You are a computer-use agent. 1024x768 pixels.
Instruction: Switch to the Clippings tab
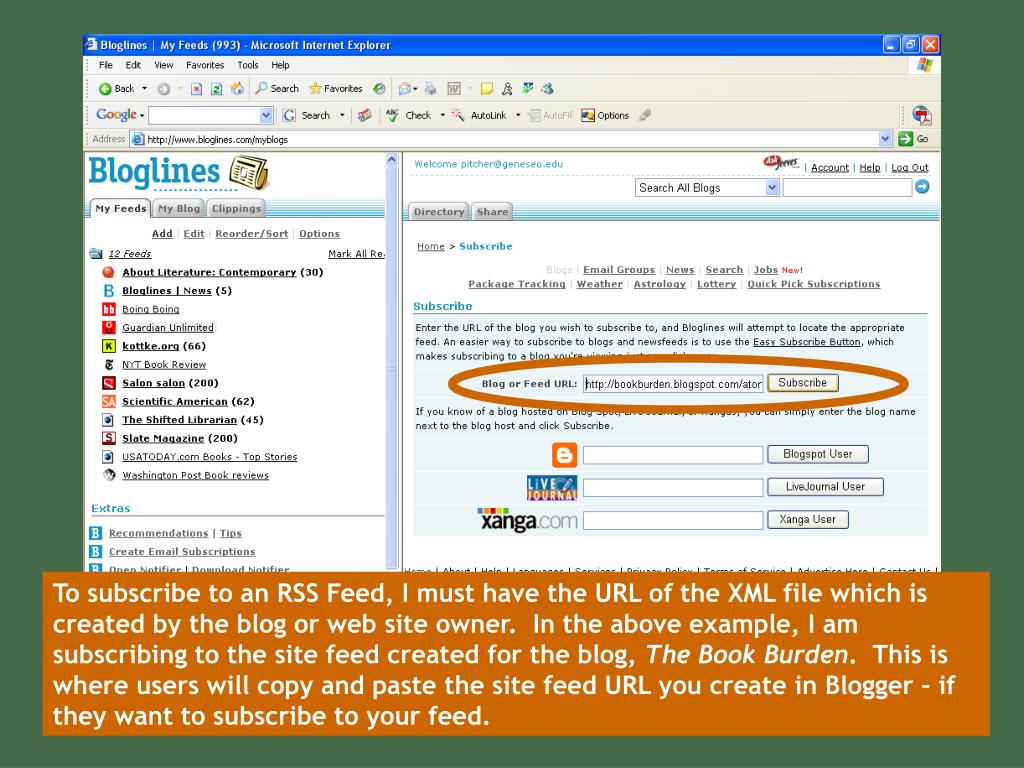(x=236, y=208)
